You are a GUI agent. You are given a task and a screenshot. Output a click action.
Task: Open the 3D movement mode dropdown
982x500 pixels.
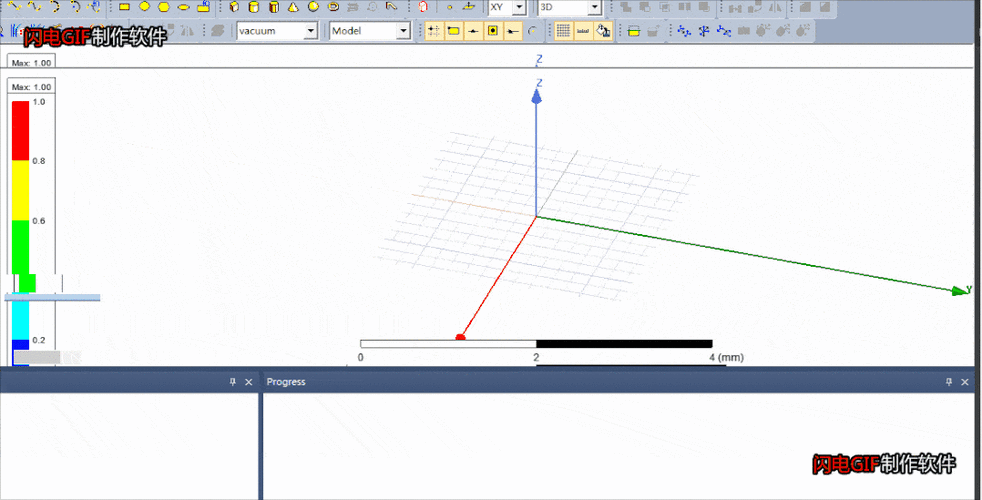point(594,7)
